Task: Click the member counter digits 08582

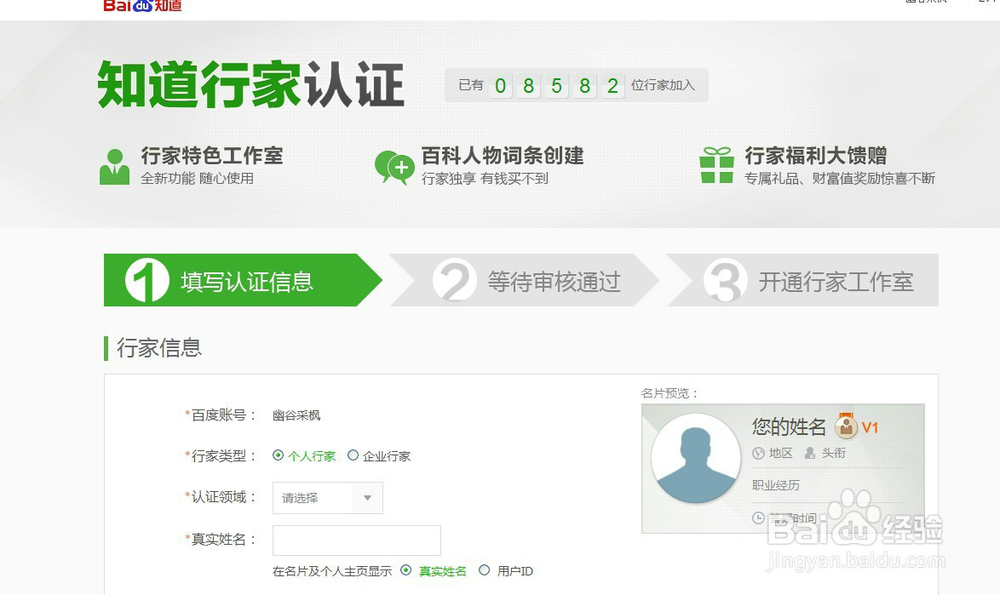Action: tap(556, 85)
